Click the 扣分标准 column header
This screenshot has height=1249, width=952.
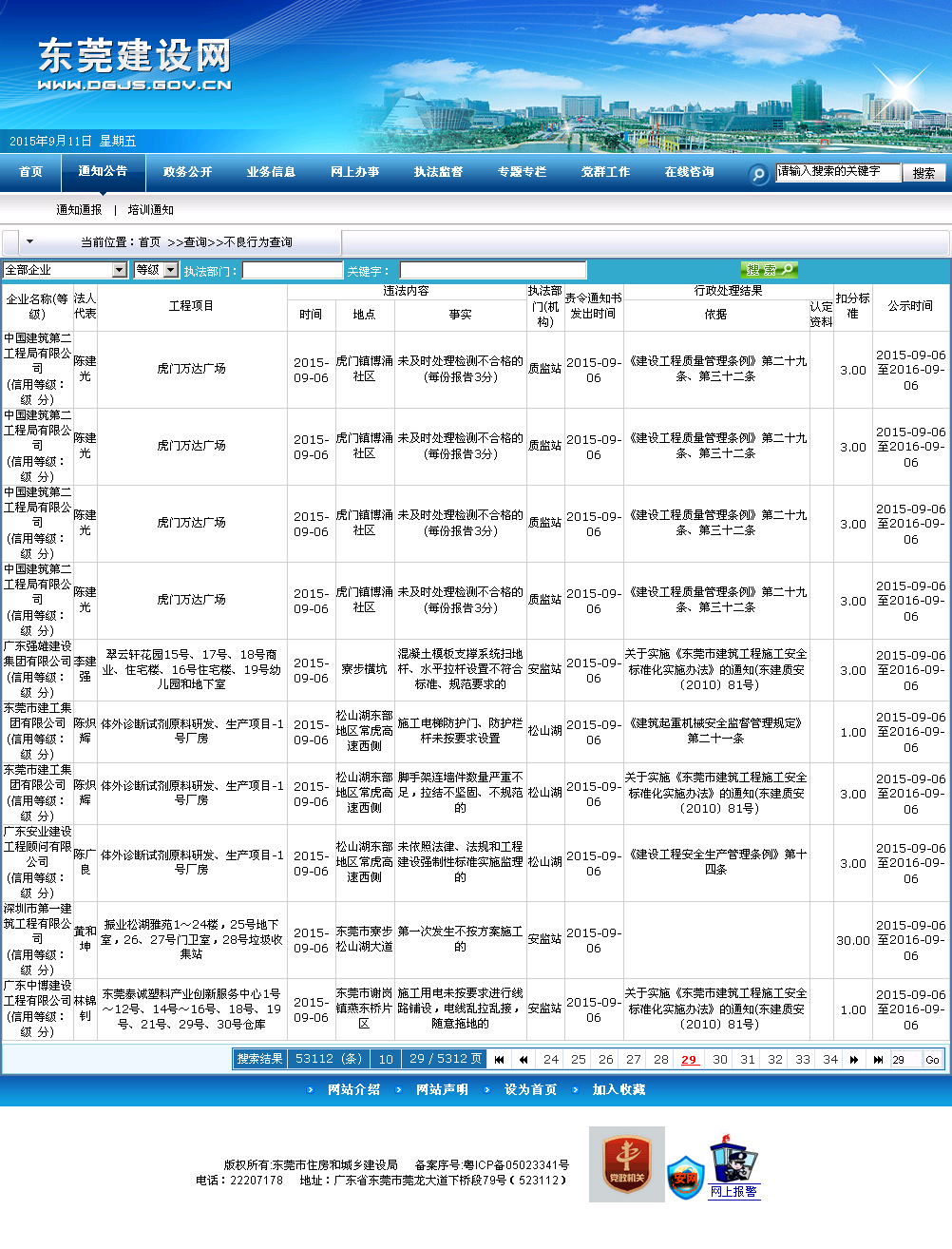tap(852, 306)
